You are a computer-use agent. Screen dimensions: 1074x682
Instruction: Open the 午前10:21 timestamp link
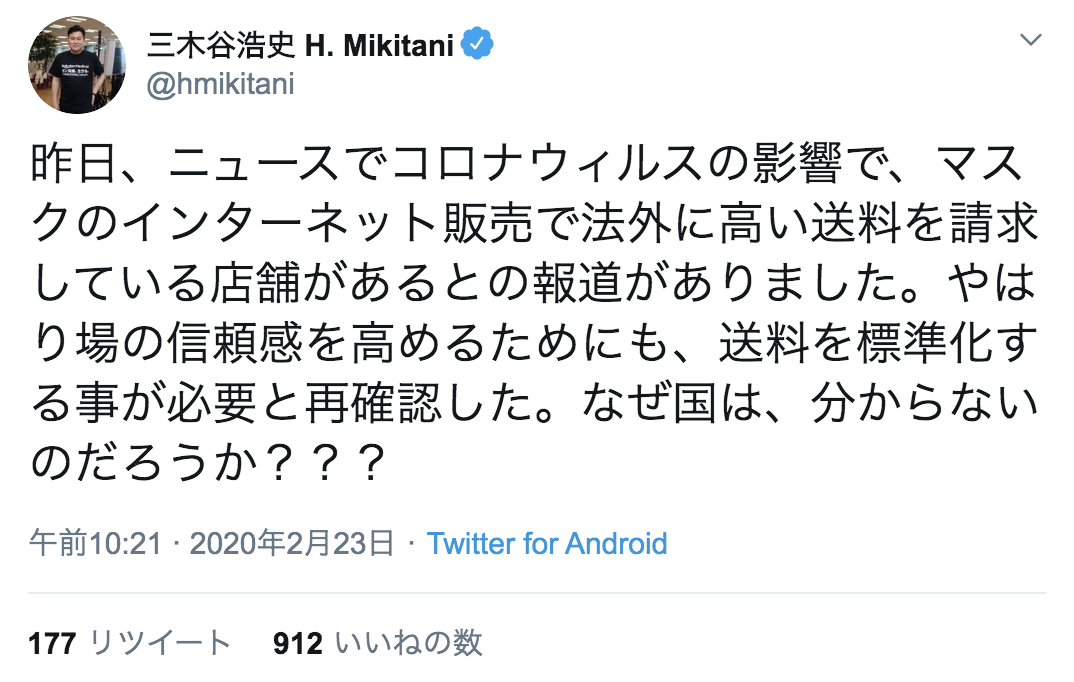point(95,544)
